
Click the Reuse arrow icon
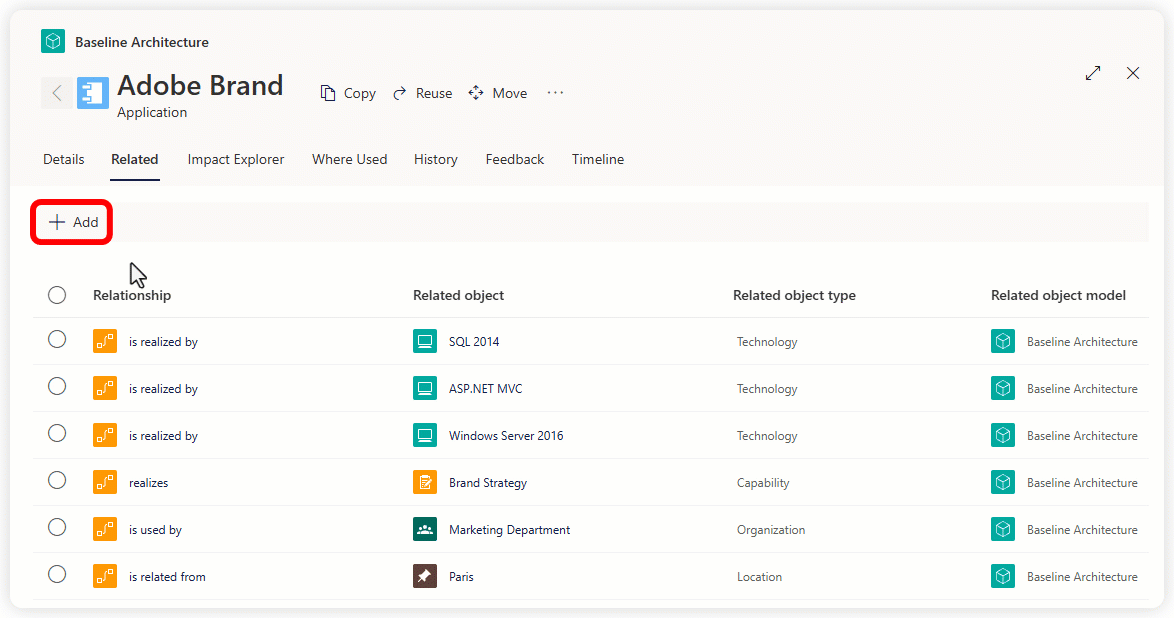(400, 93)
